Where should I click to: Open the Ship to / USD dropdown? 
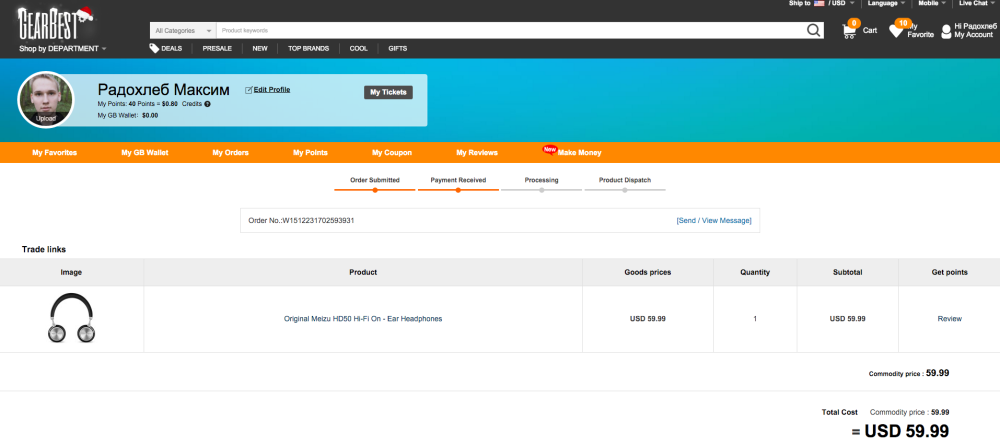[821, 3]
